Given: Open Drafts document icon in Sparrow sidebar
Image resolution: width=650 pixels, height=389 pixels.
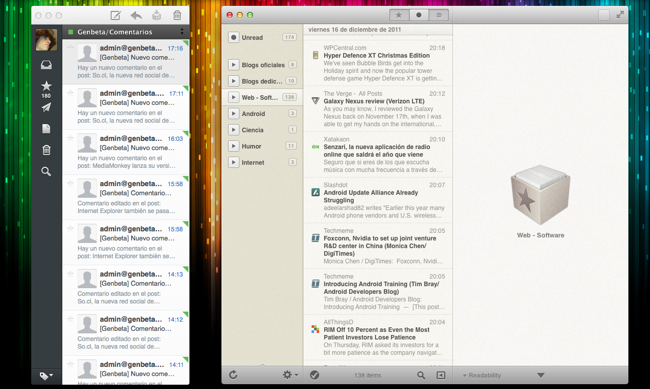Looking at the screenshot, I should coord(46,129).
